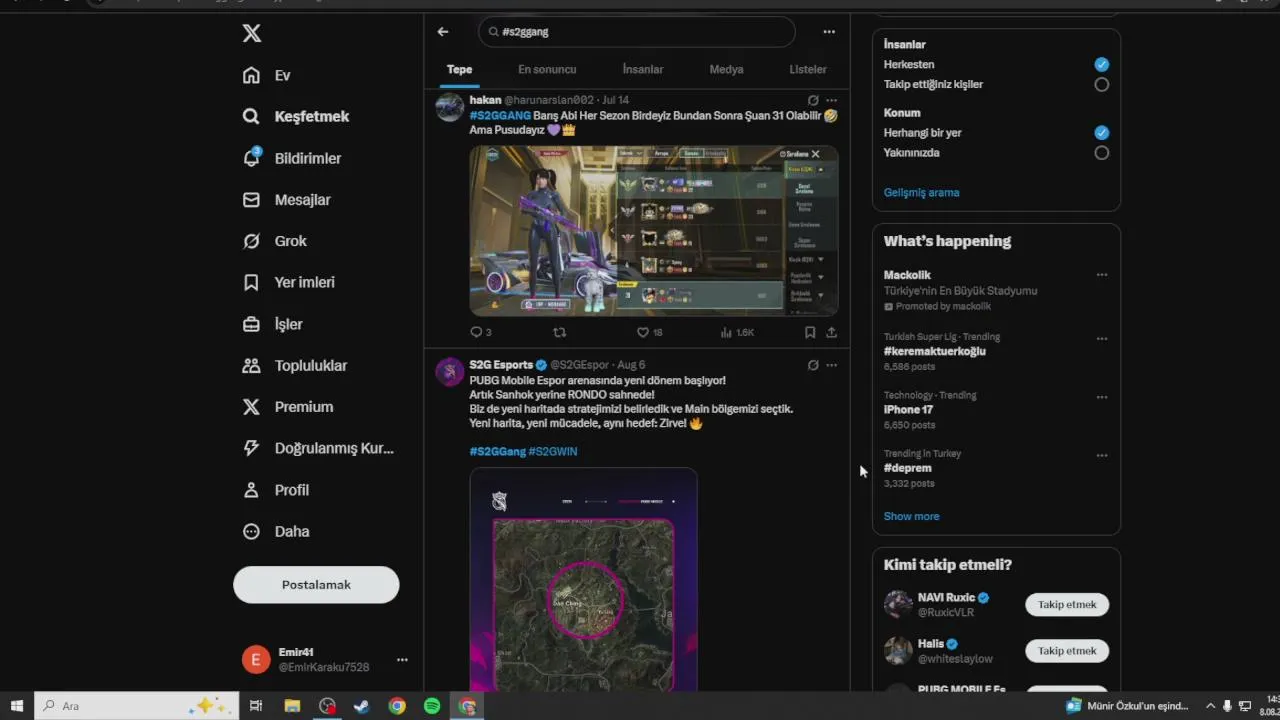This screenshot has width=1280, height=720.
Task: Open the Daha (more) menu
Action: pos(276,532)
